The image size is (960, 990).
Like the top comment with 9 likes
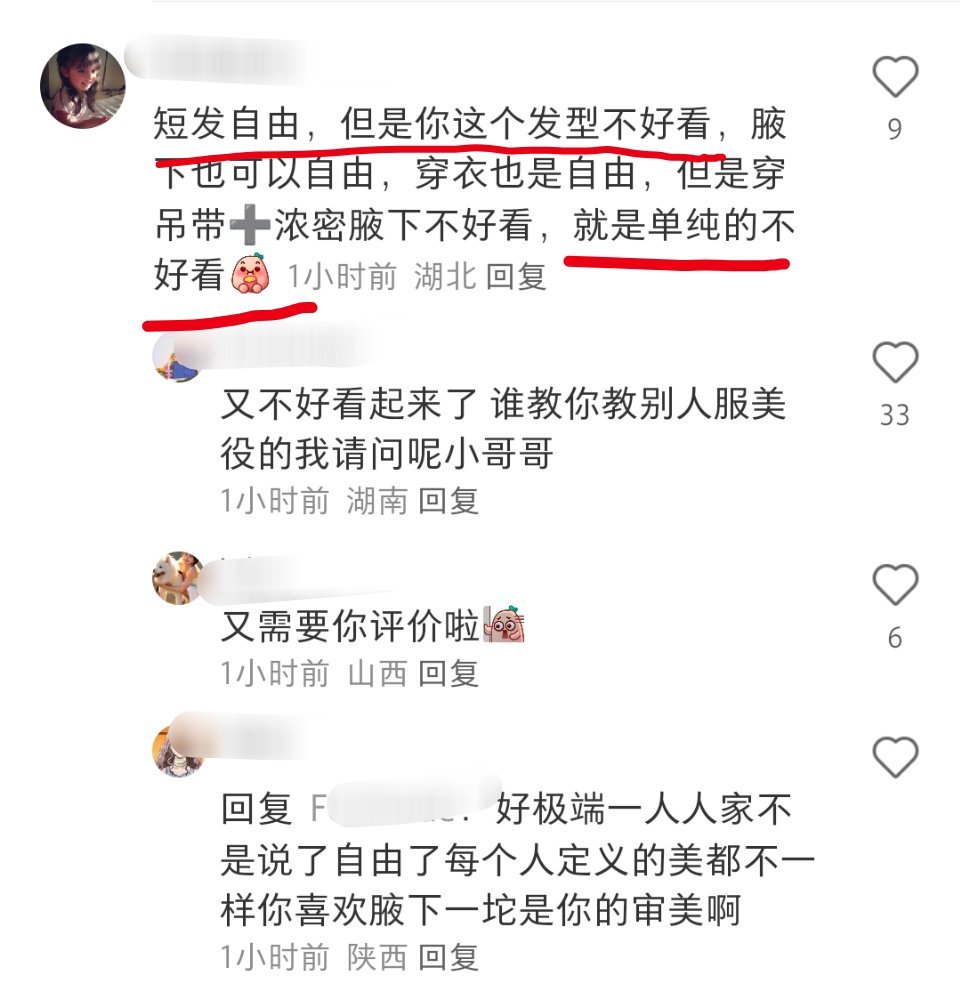(x=895, y=76)
